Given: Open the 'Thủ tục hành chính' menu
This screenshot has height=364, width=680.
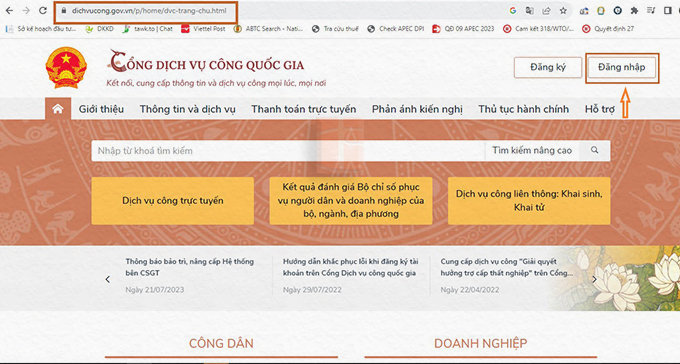Looking at the screenshot, I should click(x=523, y=109).
